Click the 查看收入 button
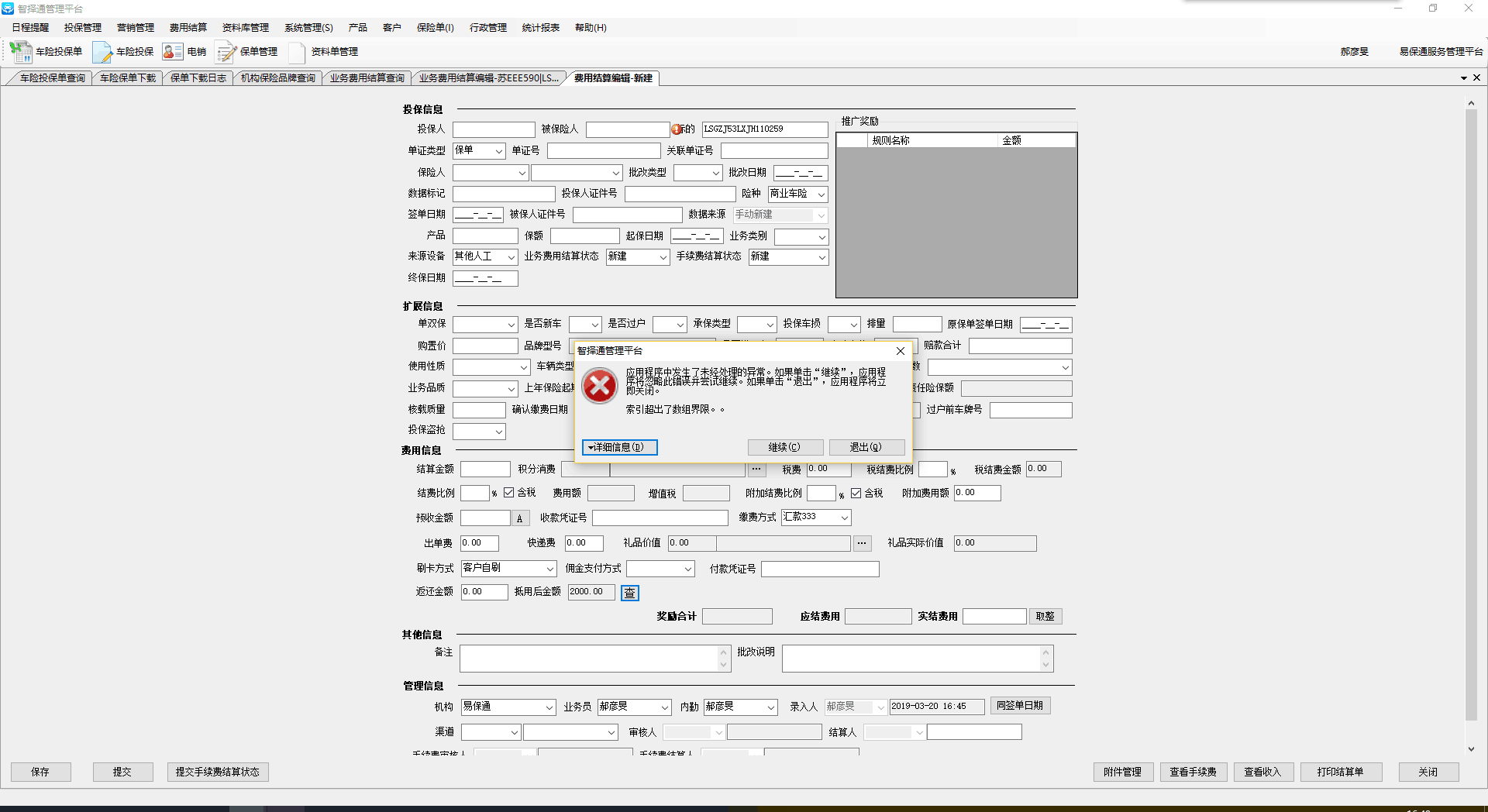Screen dimensions: 1488x812 1263,772
